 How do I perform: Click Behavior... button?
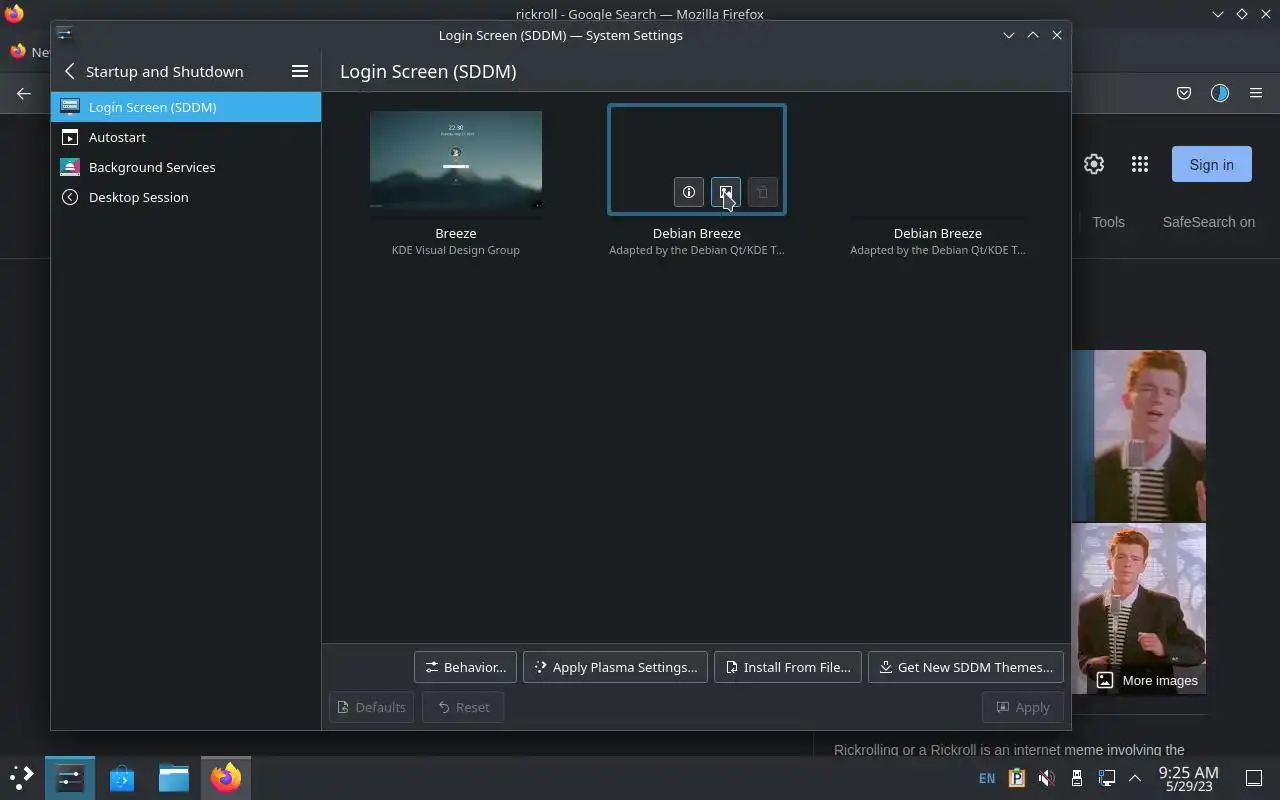pyautogui.click(x=465, y=667)
